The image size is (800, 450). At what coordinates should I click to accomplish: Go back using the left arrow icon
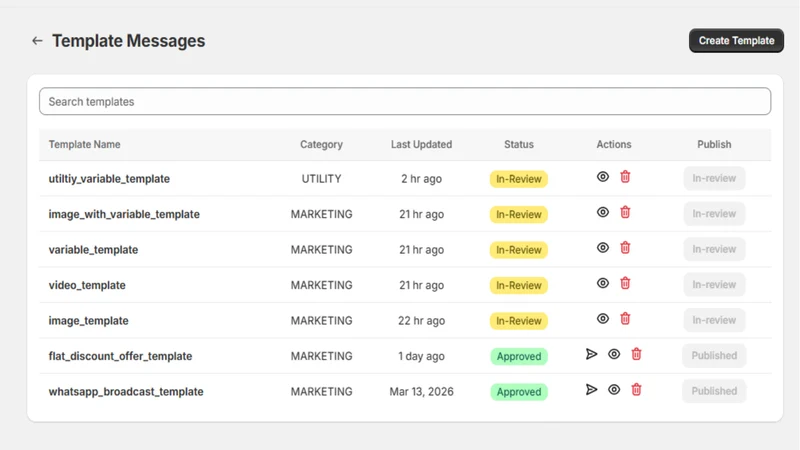coord(37,41)
